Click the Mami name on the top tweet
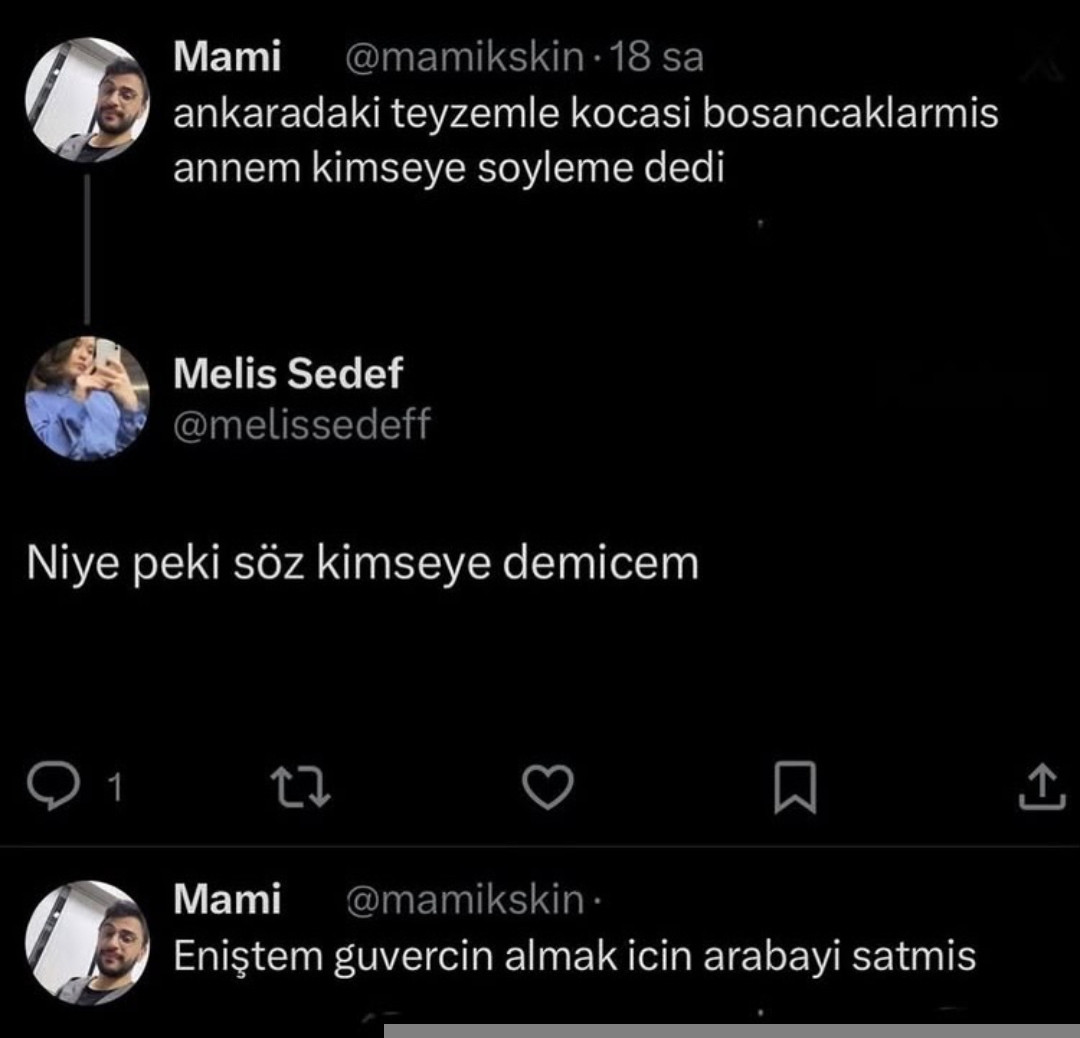Image resolution: width=1080 pixels, height=1038 pixels. click(227, 58)
